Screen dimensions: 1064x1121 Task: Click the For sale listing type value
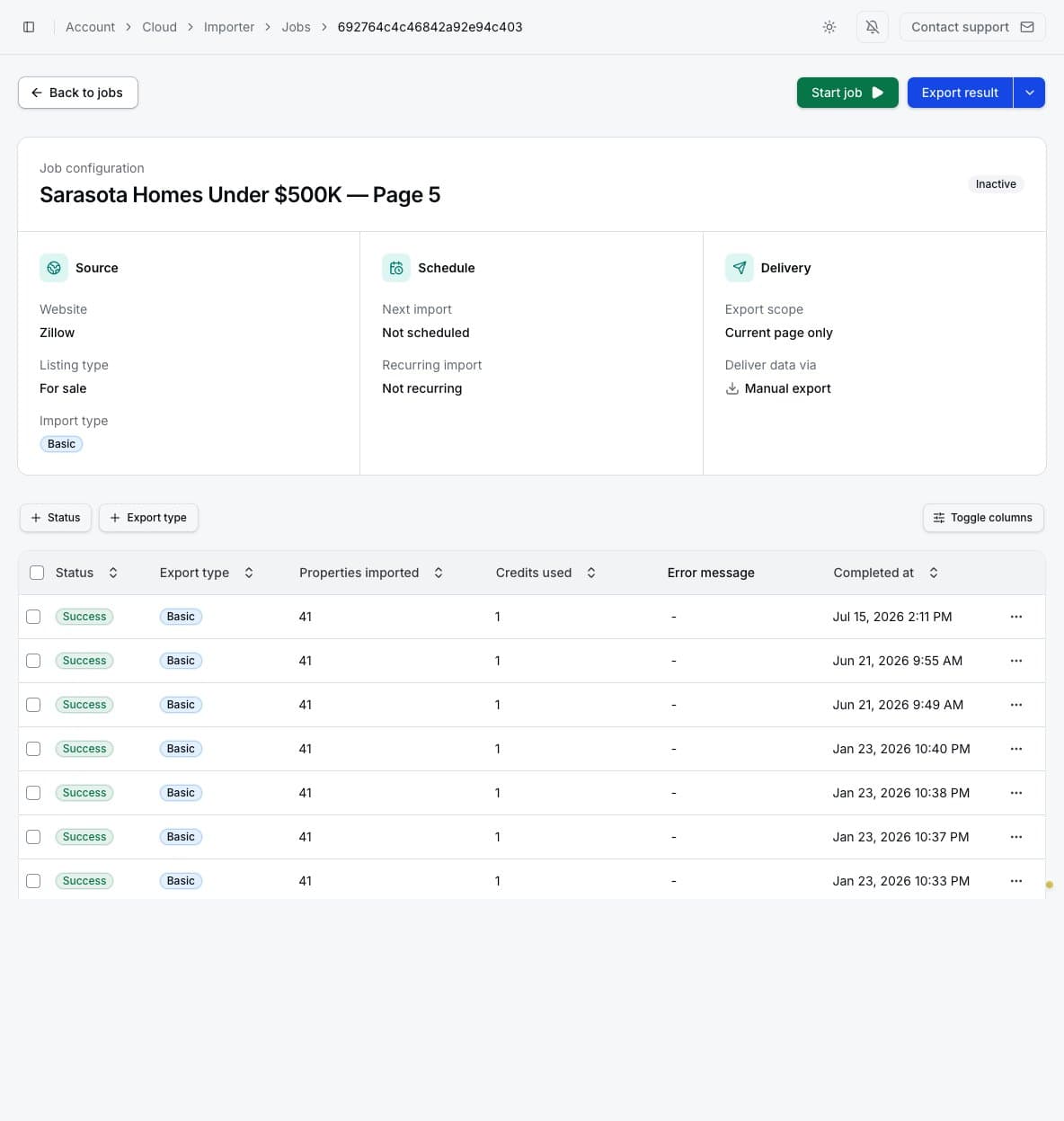coord(63,388)
